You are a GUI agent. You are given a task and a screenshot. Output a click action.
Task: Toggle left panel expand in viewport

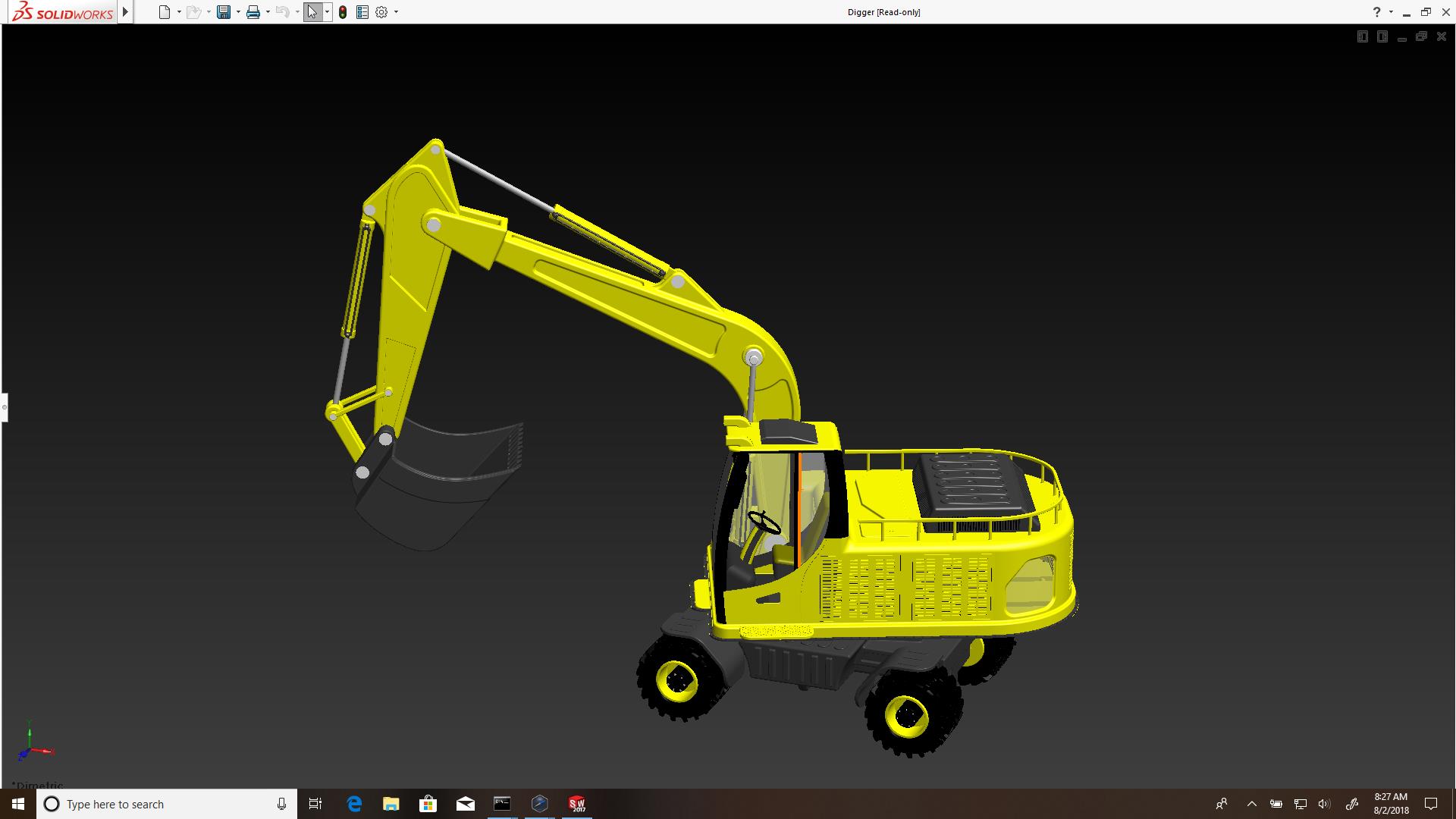coord(1362,36)
